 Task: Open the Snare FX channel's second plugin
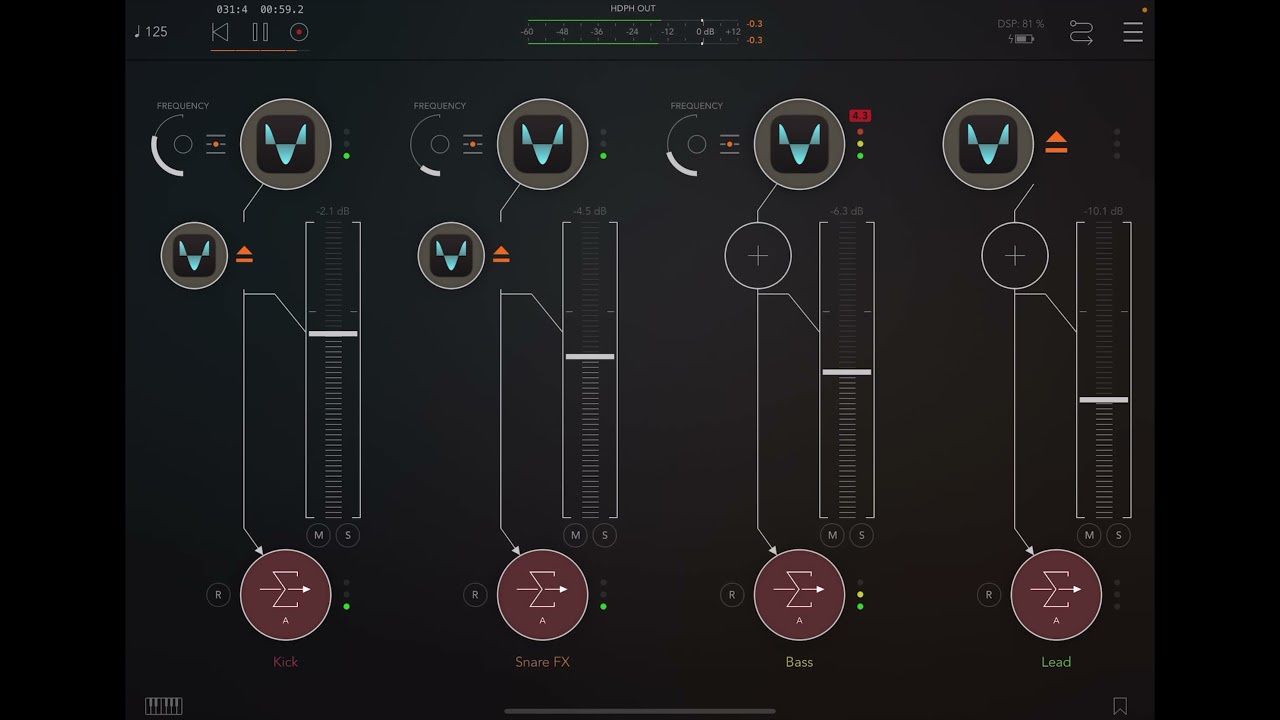coord(451,255)
